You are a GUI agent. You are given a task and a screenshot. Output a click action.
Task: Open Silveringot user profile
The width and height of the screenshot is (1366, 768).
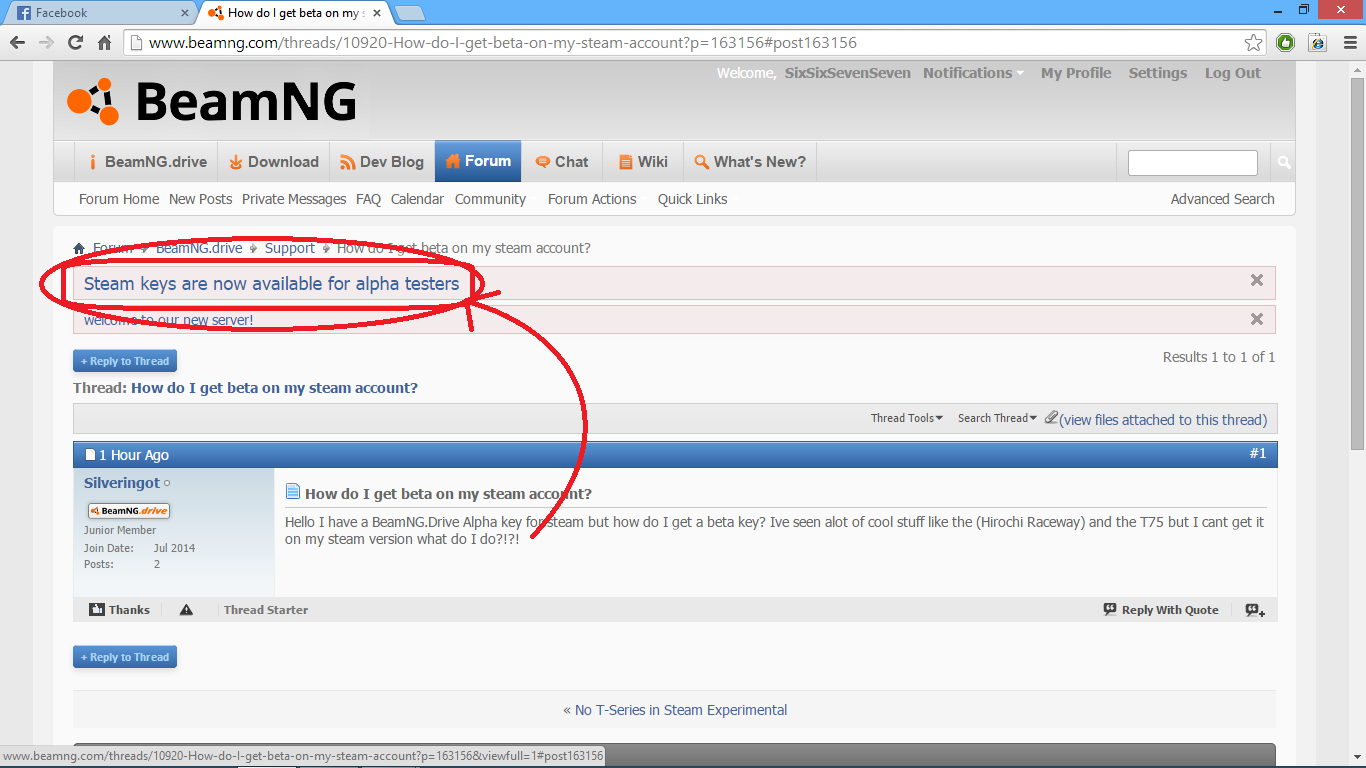click(x=121, y=483)
